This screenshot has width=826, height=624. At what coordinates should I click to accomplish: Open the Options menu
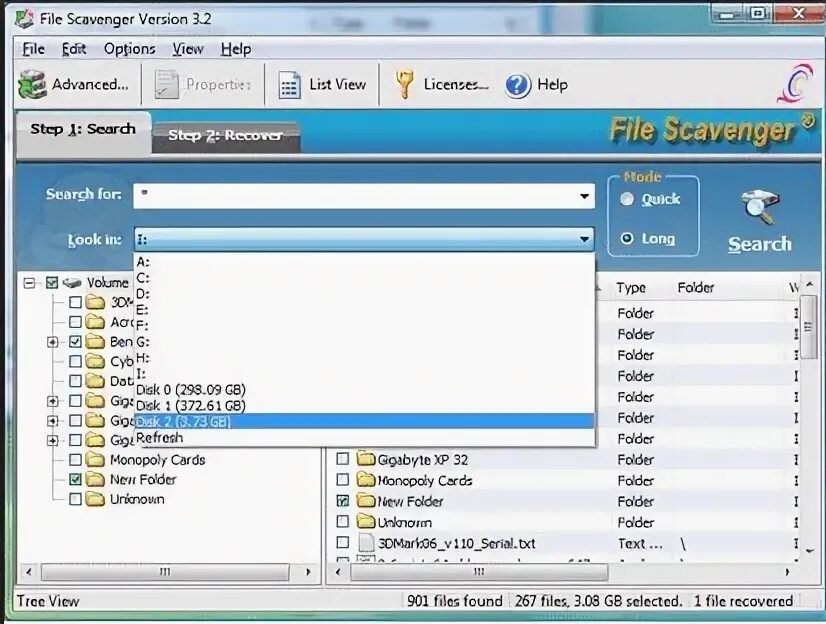pyautogui.click(x=130, y=49)
